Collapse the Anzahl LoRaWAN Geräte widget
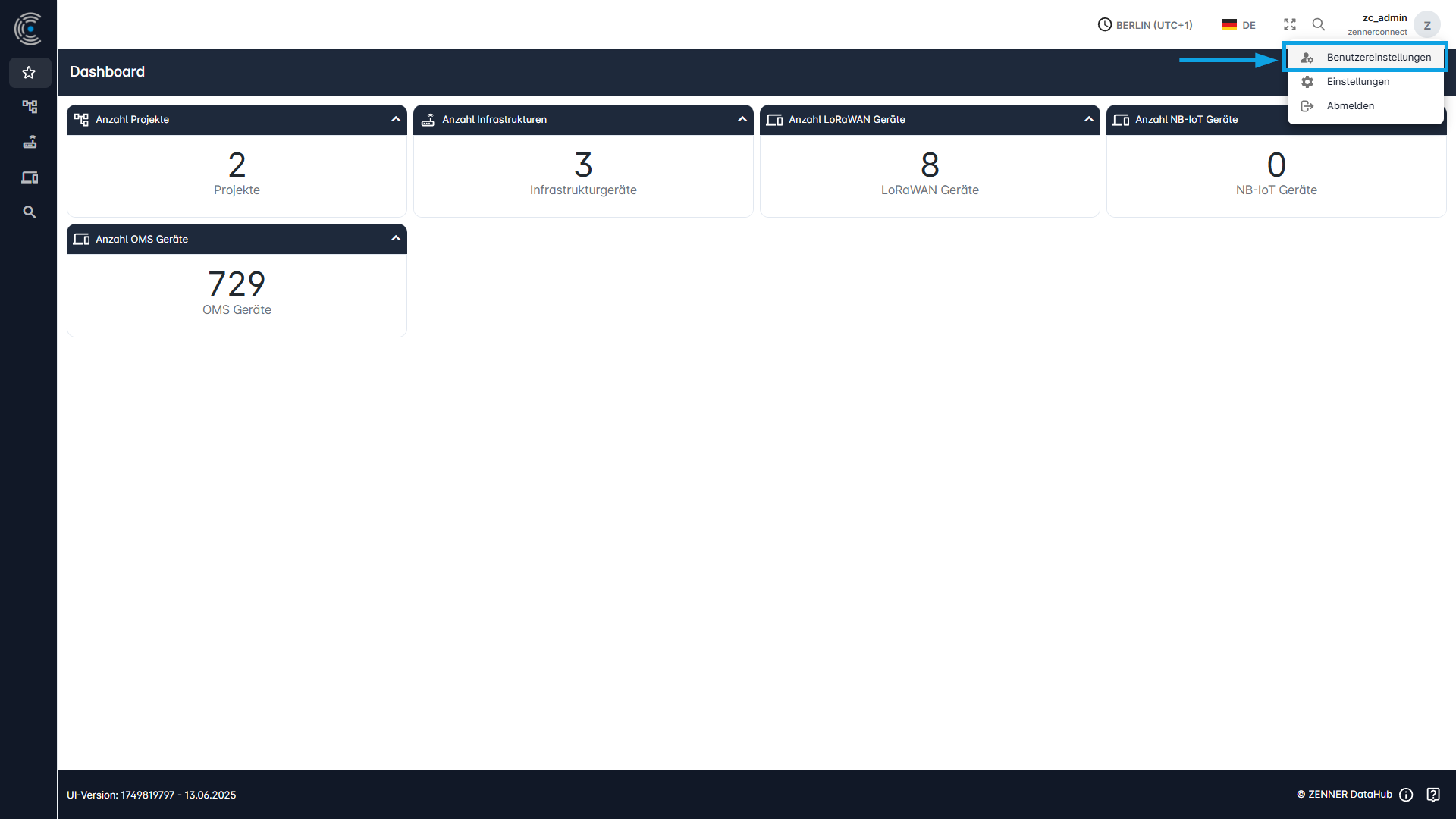Image resolution: width=1456 pixels, height=819 pixels. pyautogui.click(x=1088, y=119)
